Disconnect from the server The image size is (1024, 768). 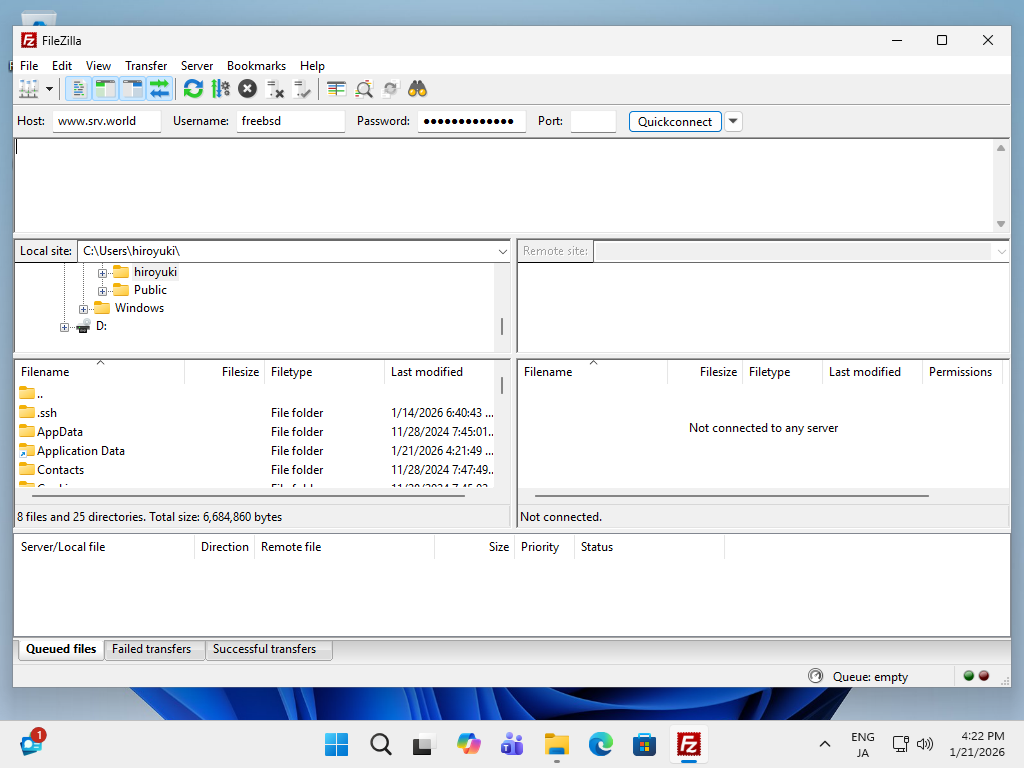[275, 88]
